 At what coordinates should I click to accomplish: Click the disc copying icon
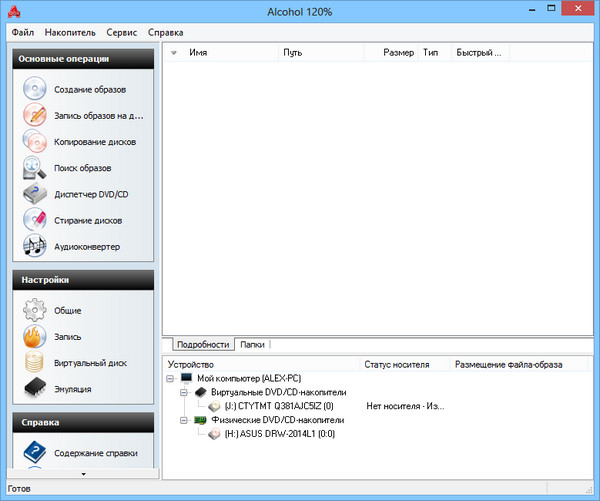tap(35, 142)
